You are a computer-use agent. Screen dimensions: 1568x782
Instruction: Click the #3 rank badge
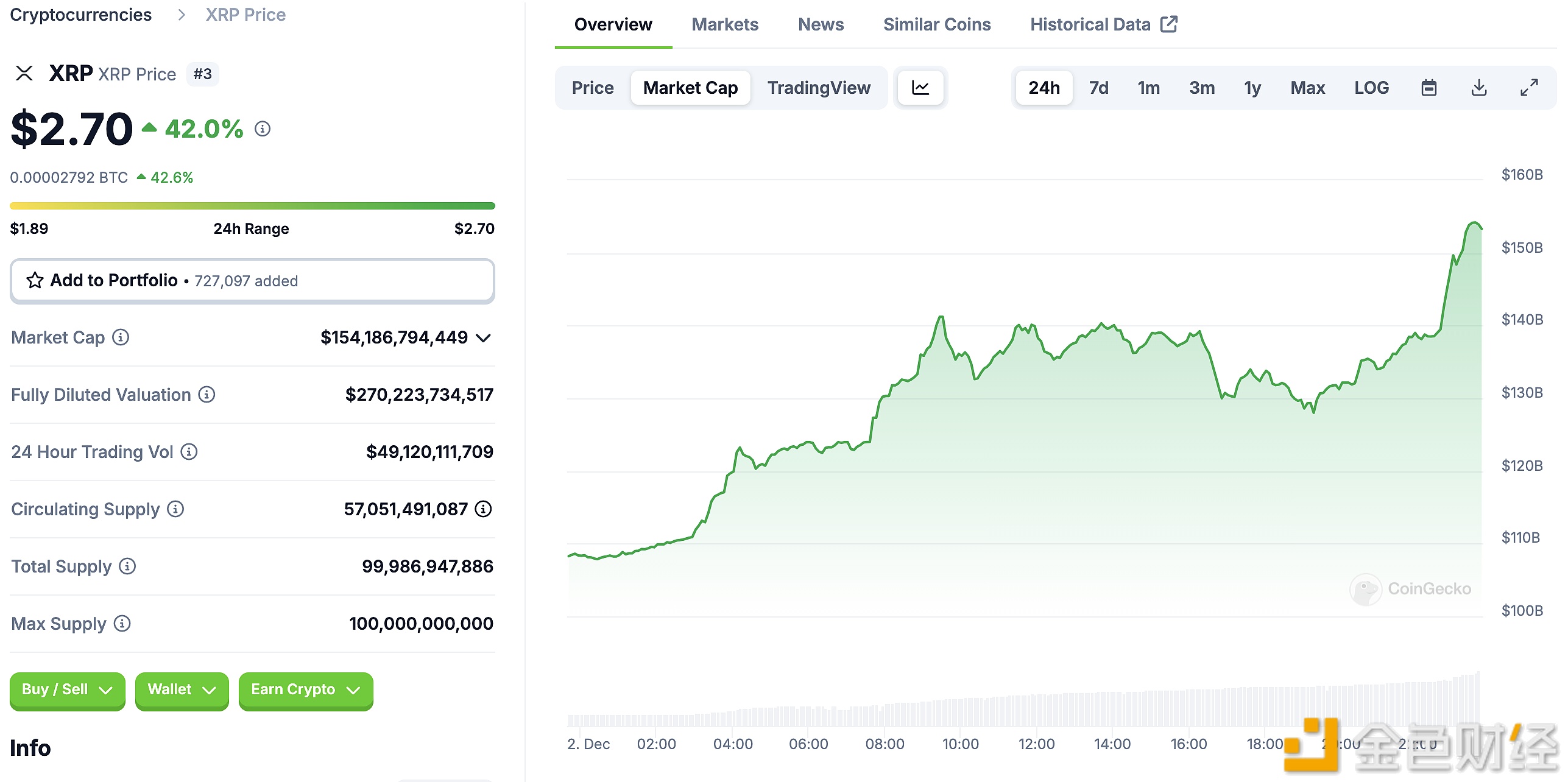pyautogui.click(x=203, y=74)
